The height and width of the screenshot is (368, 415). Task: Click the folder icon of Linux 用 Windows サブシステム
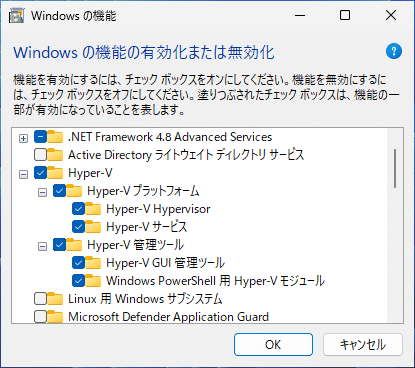[55, 299]
